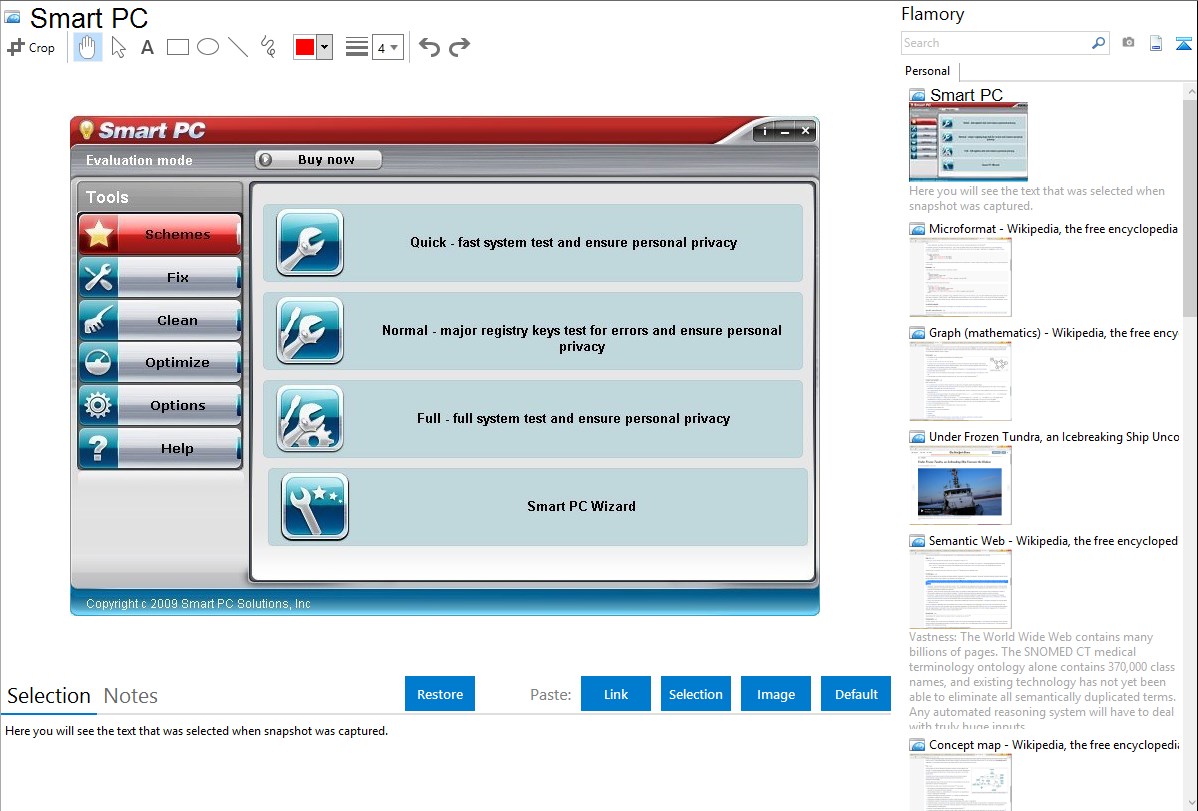Choose the freehand scribble tool

pos(268,47)
